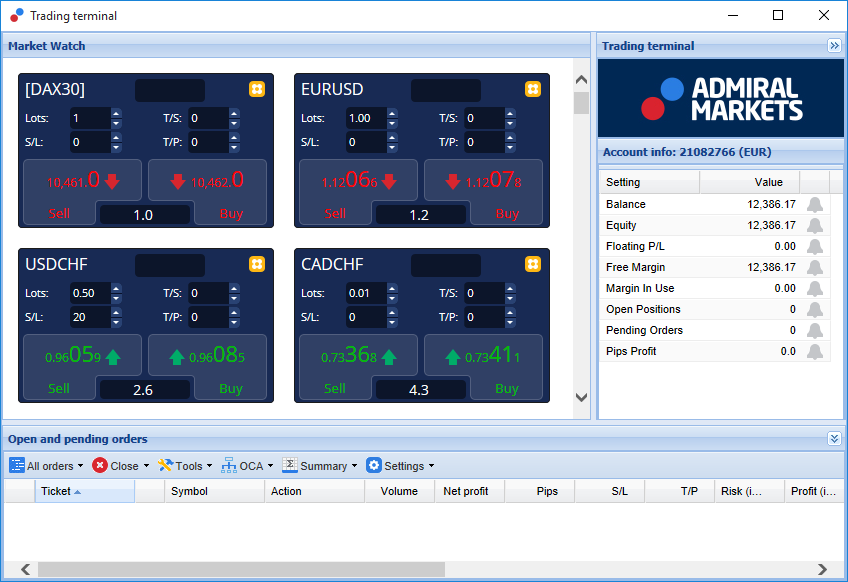This screenshot has height=582, width=848.
Task: Click the horizontal scrollbar in the orders list
Action: click(x=241, y=569)
